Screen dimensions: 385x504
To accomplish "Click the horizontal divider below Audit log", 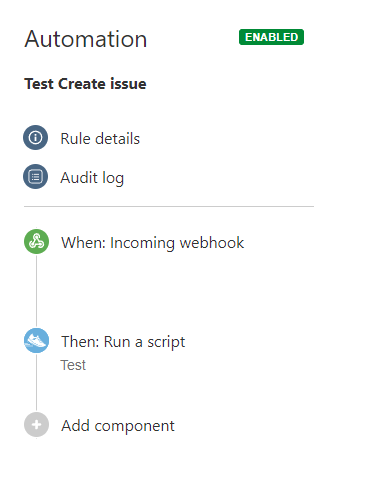I will [169, 206].
